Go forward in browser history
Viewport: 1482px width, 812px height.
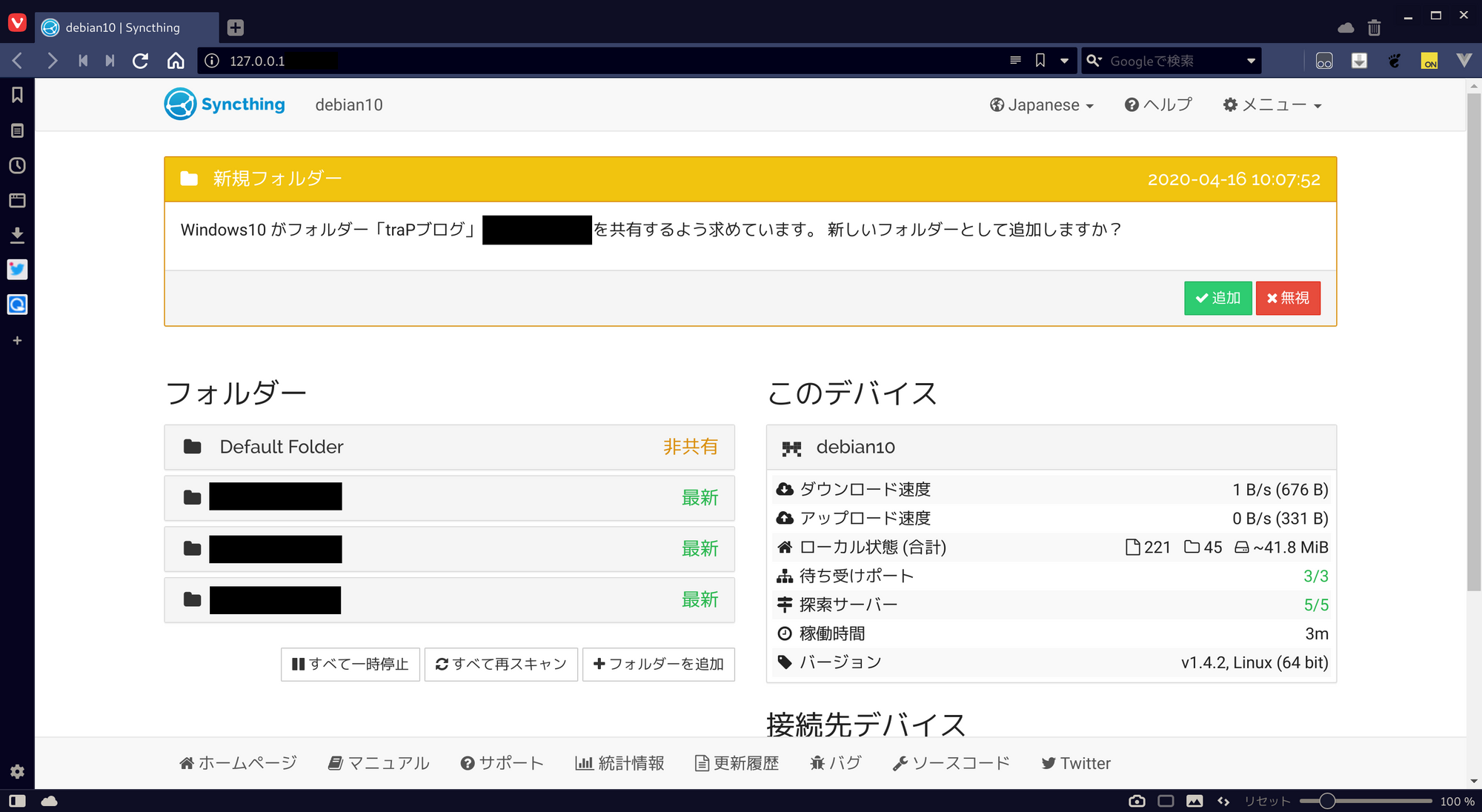tap(52, 61)
